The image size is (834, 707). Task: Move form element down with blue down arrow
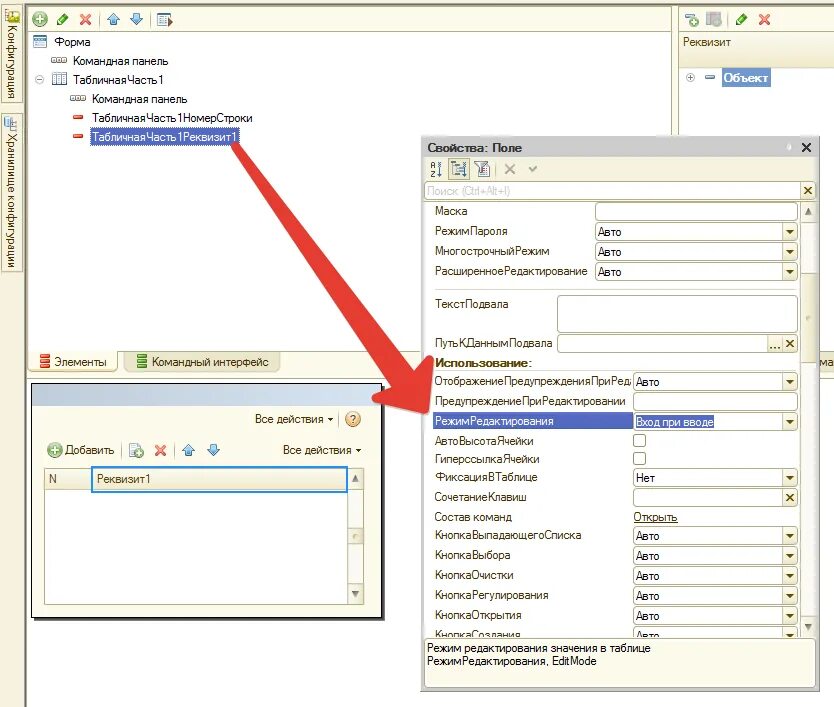coord(137,20)
